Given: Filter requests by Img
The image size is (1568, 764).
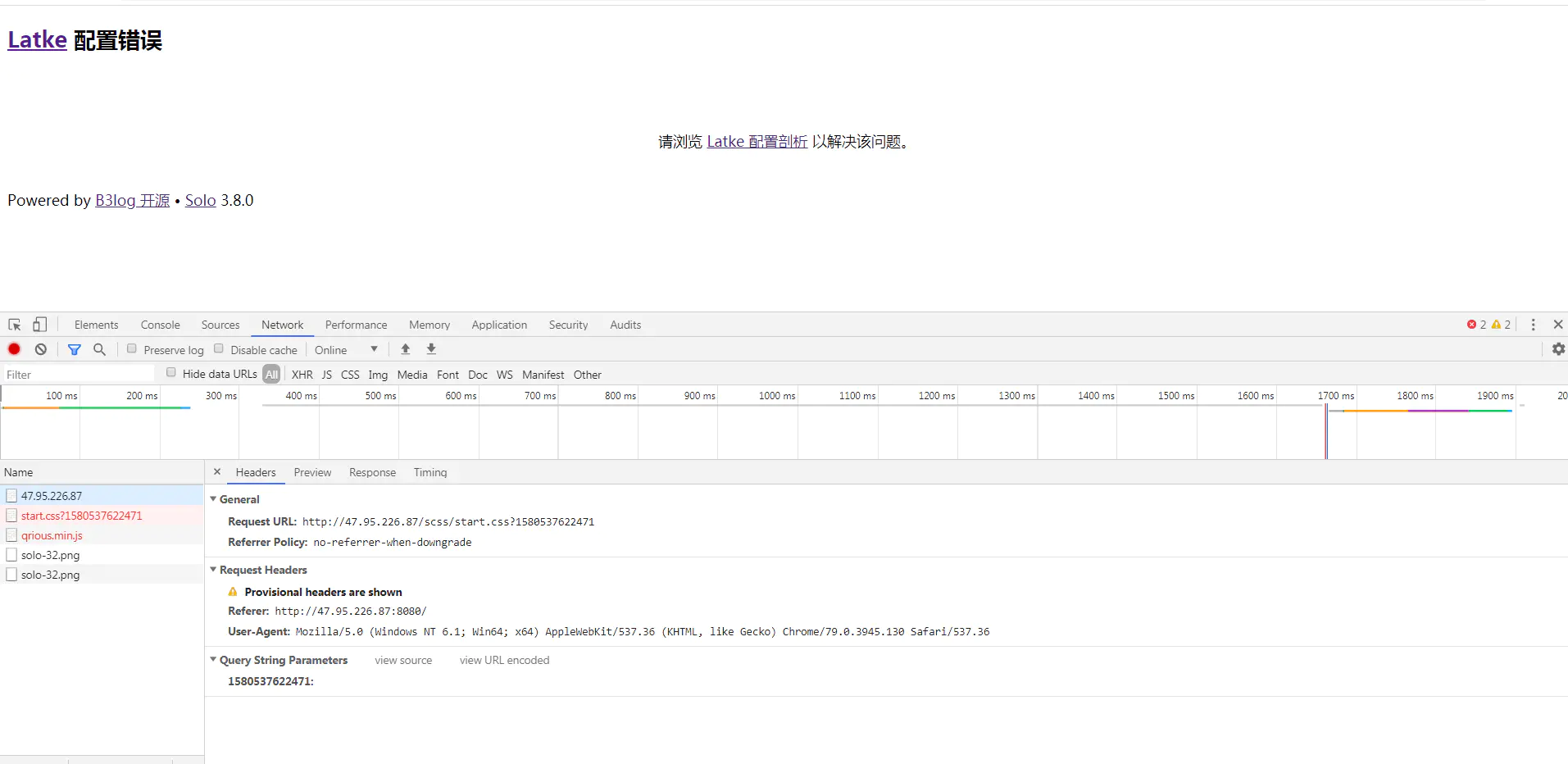Looking at the screenshot, I should click(378, 375).
